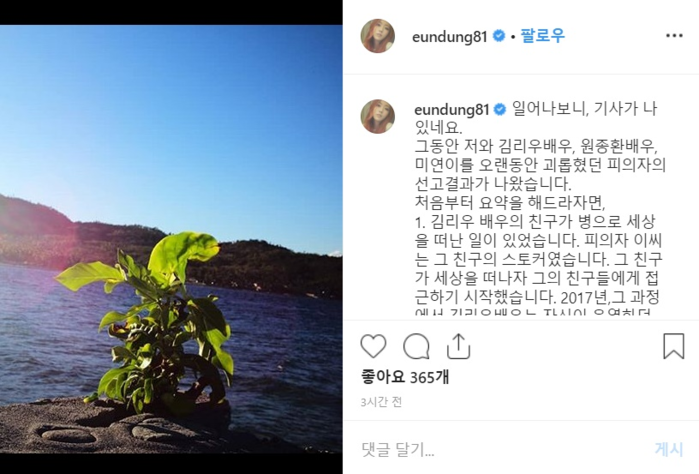The width and height of the screenshot is (699, 474).
Task: Click the verified badge in the post header
Action: [x=499, y=36]
